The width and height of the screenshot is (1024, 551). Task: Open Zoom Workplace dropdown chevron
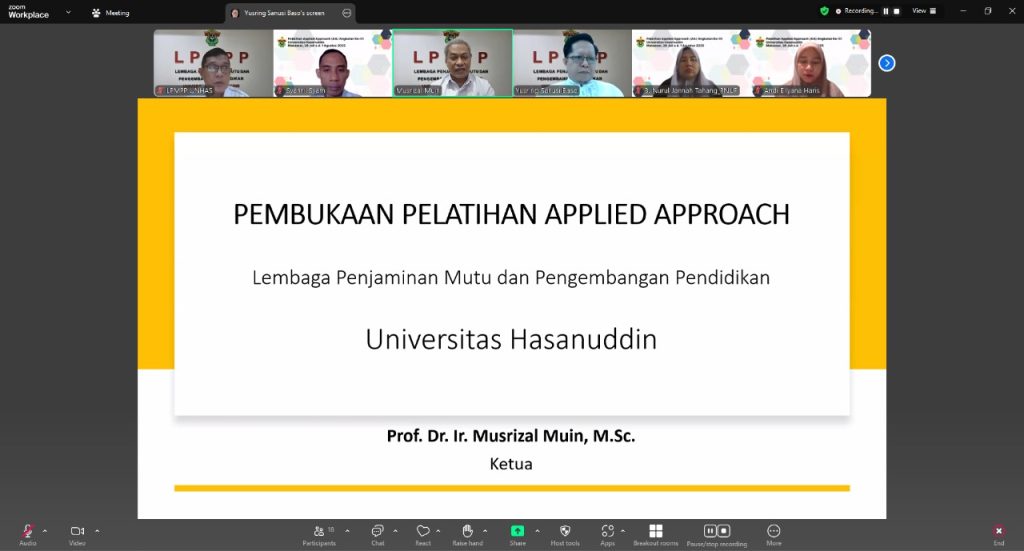[68, 13]
